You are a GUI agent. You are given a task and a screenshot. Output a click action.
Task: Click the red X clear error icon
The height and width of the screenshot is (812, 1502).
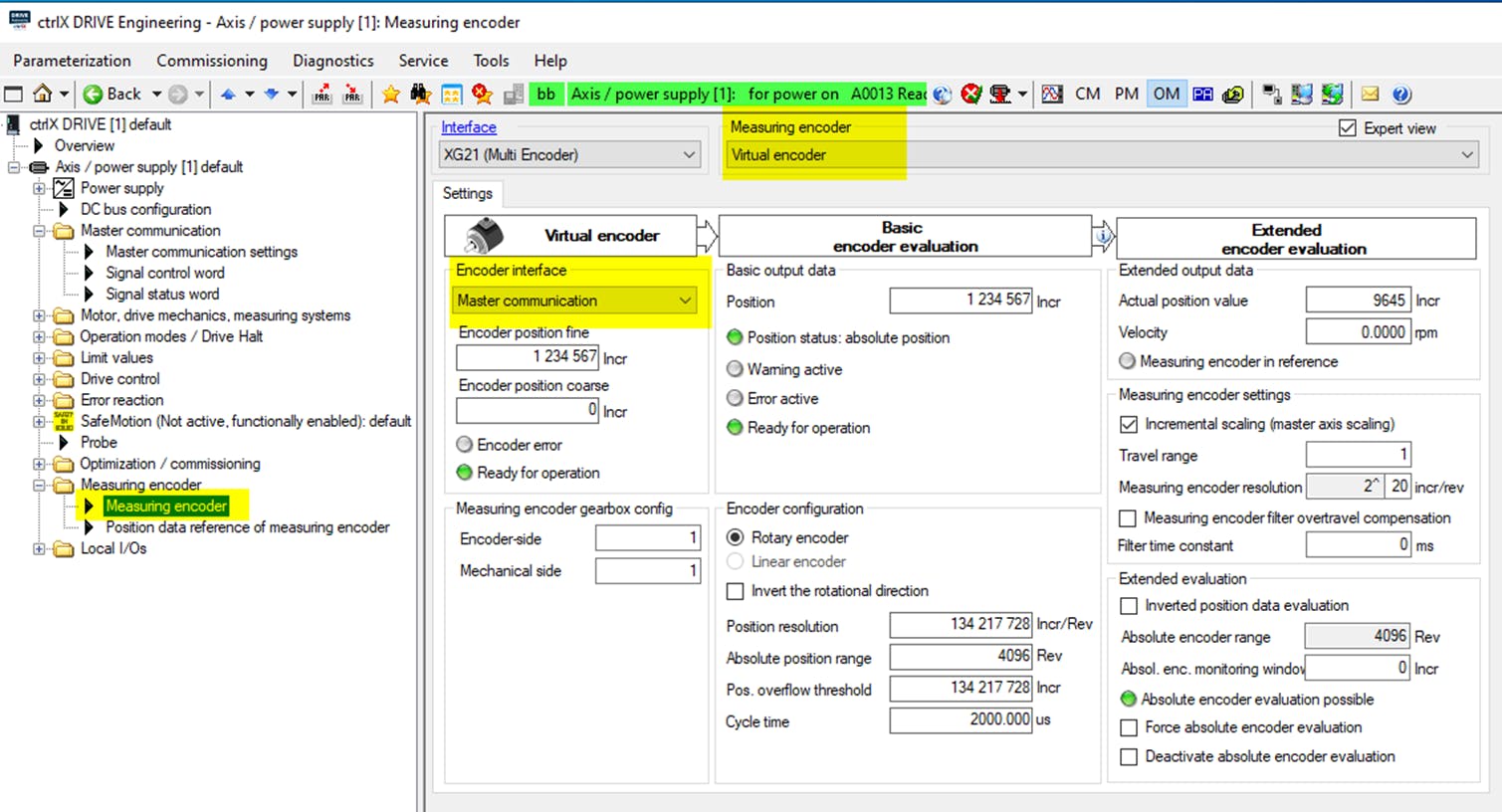pos(971,94)
